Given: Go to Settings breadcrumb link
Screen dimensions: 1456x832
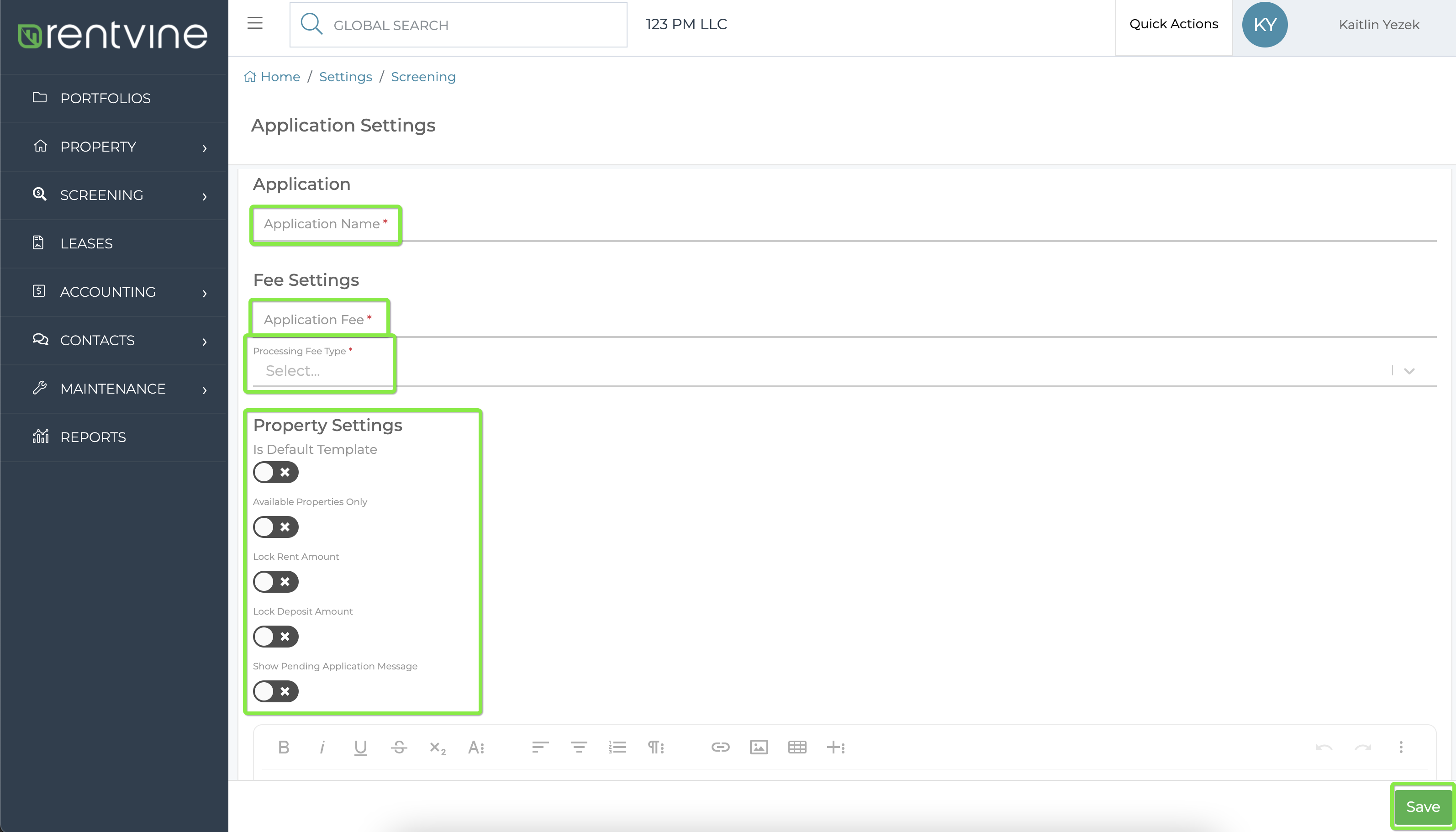Looking at the screenshot, I should (x=346, y=77).
